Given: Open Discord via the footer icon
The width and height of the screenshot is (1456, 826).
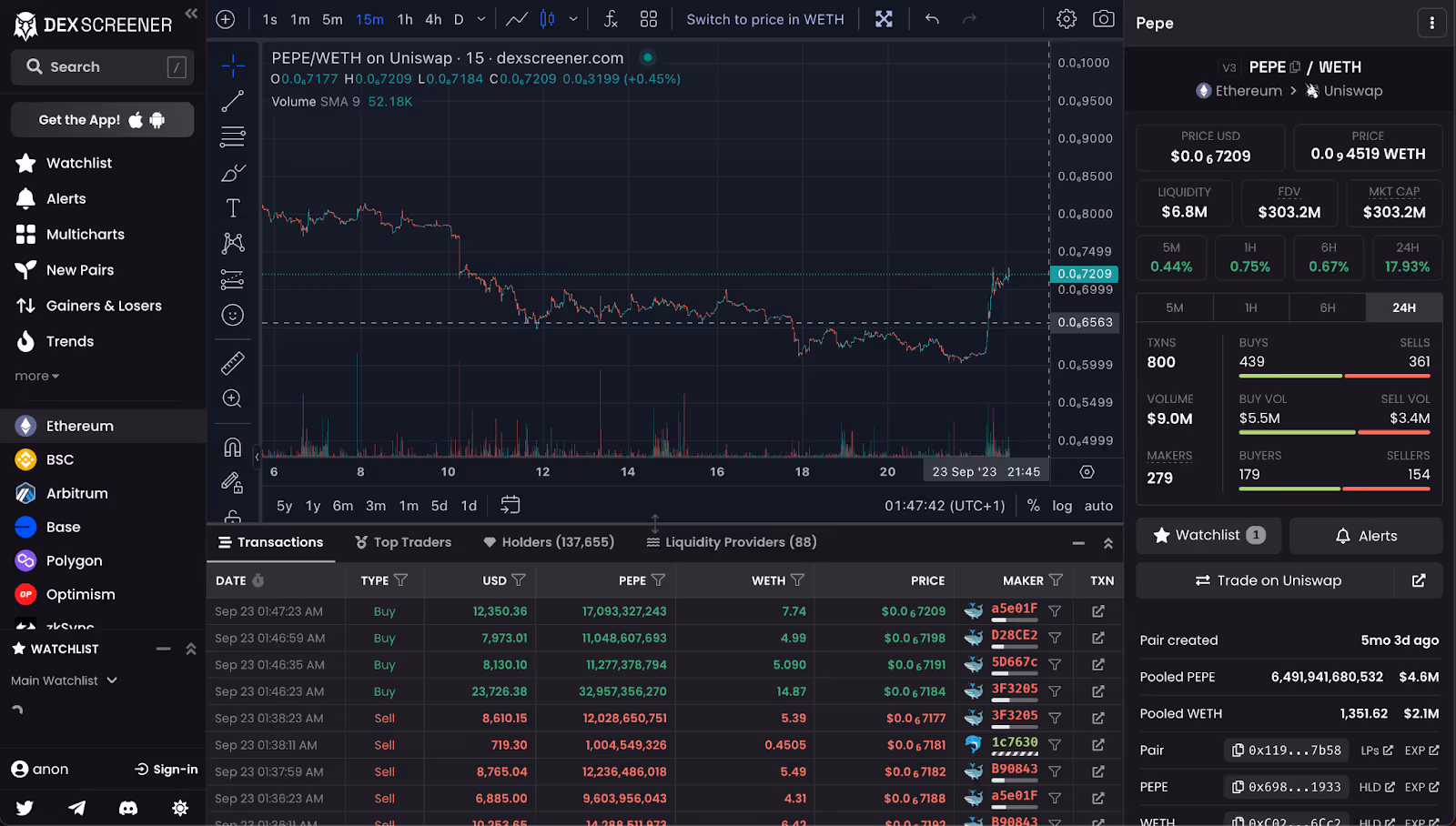Looking at the screenshot, I should click(x=127, y=808).
